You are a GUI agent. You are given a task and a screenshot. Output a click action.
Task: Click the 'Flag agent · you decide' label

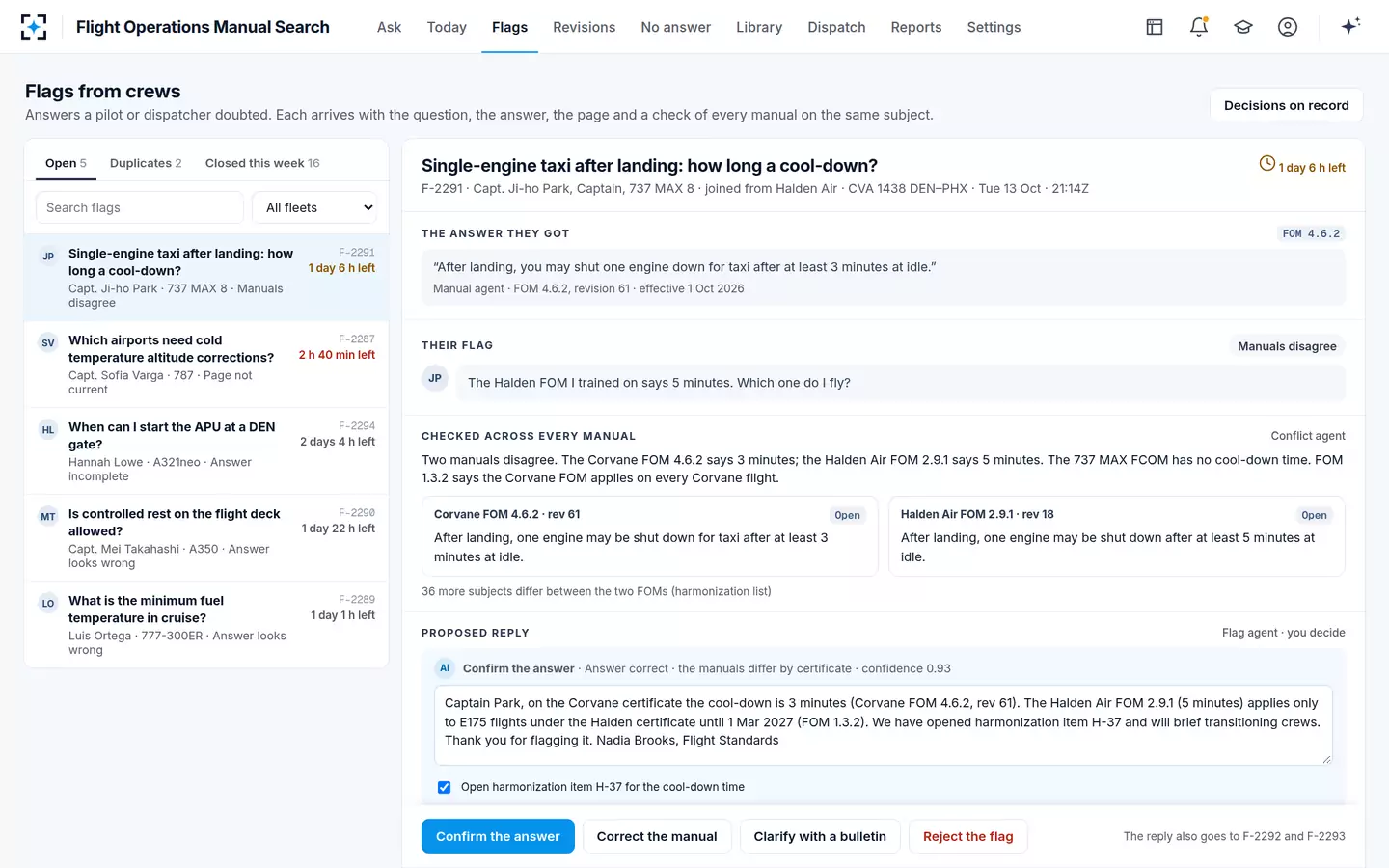(1283, 633)
